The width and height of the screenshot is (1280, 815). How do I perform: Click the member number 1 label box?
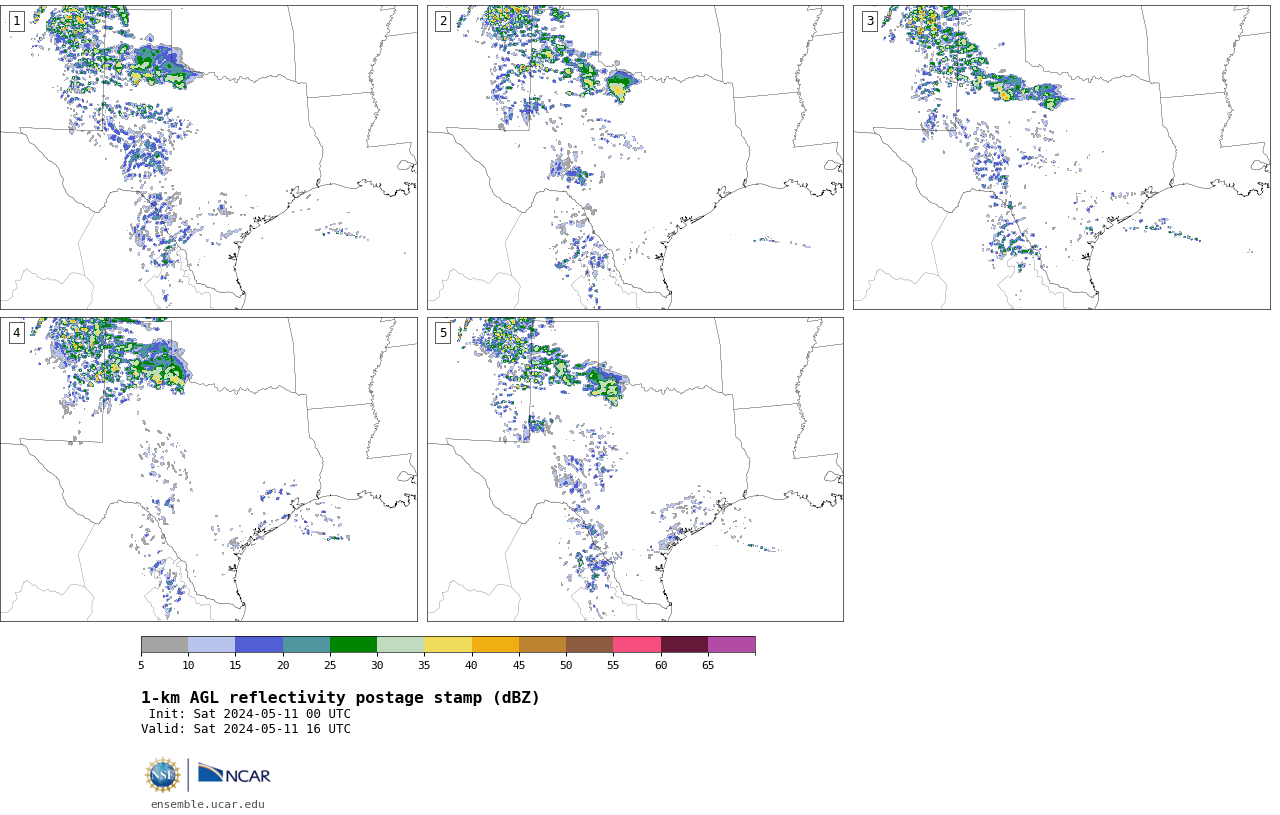tap(16, 21)
